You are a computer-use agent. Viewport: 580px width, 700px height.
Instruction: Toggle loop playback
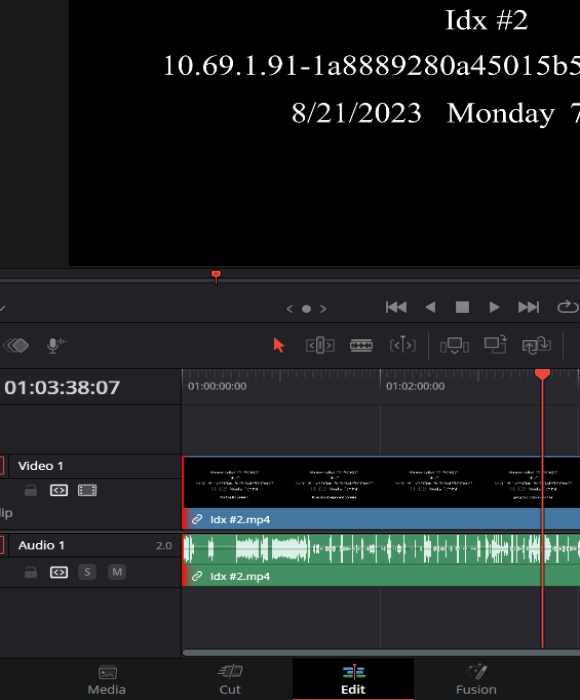click(568, 307)
